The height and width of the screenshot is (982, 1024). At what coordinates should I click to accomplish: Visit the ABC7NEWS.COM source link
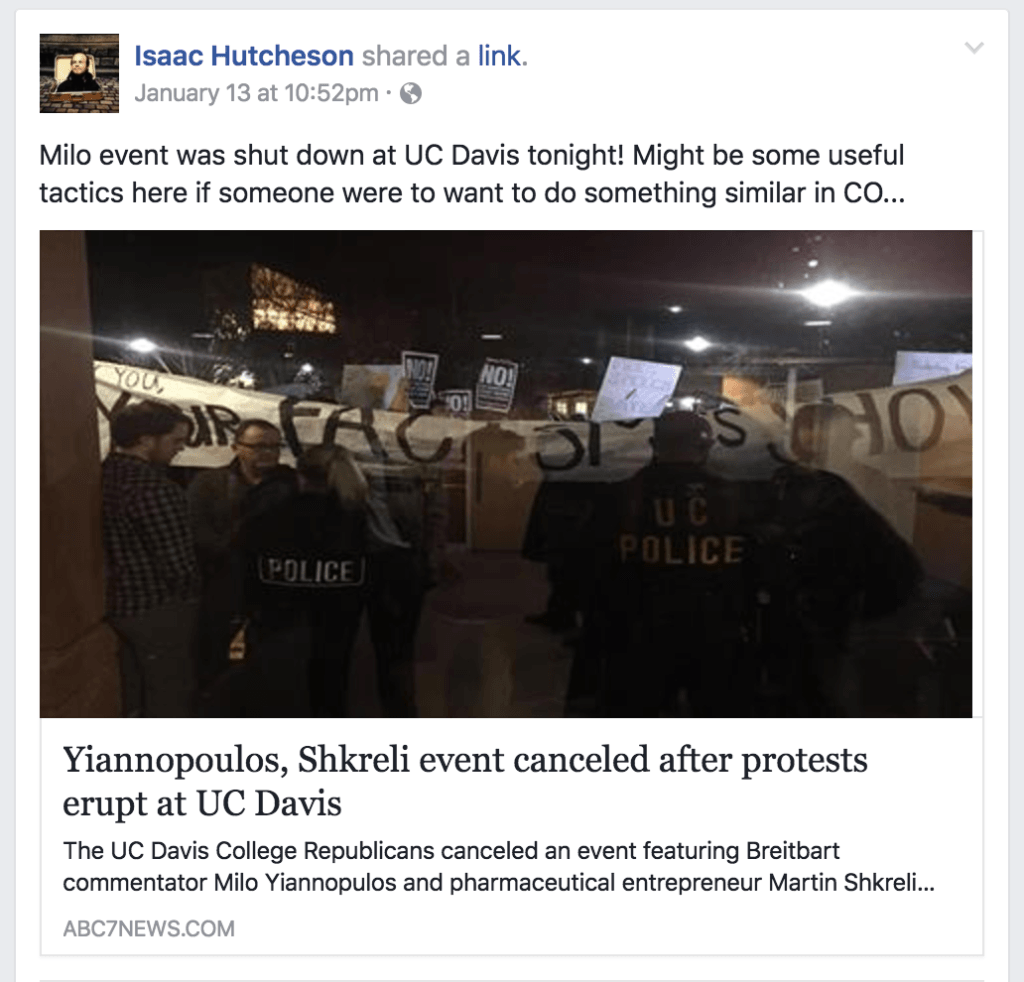[149, 928]
